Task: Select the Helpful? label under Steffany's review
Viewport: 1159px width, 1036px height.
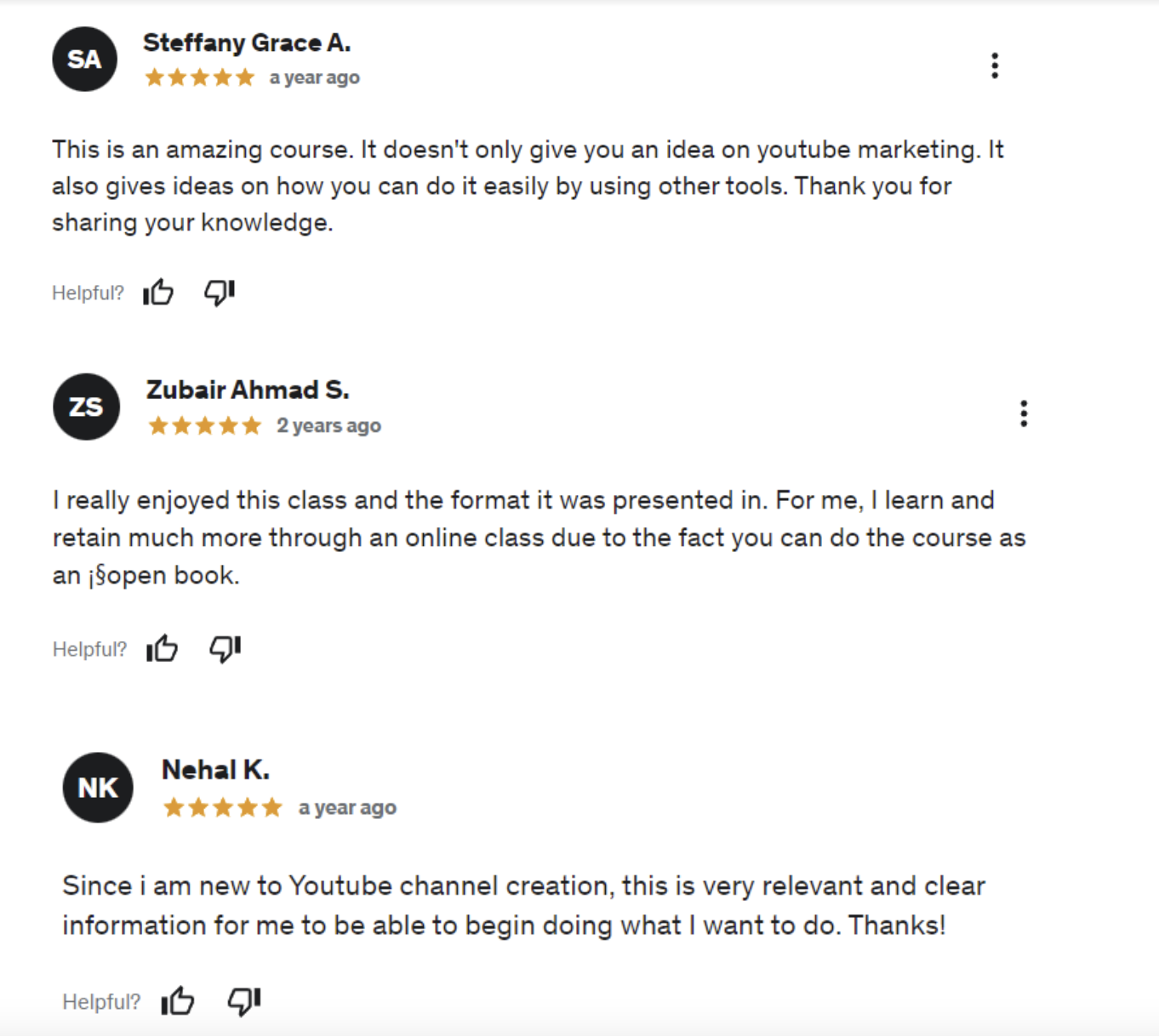Action: tap(88, 292)
